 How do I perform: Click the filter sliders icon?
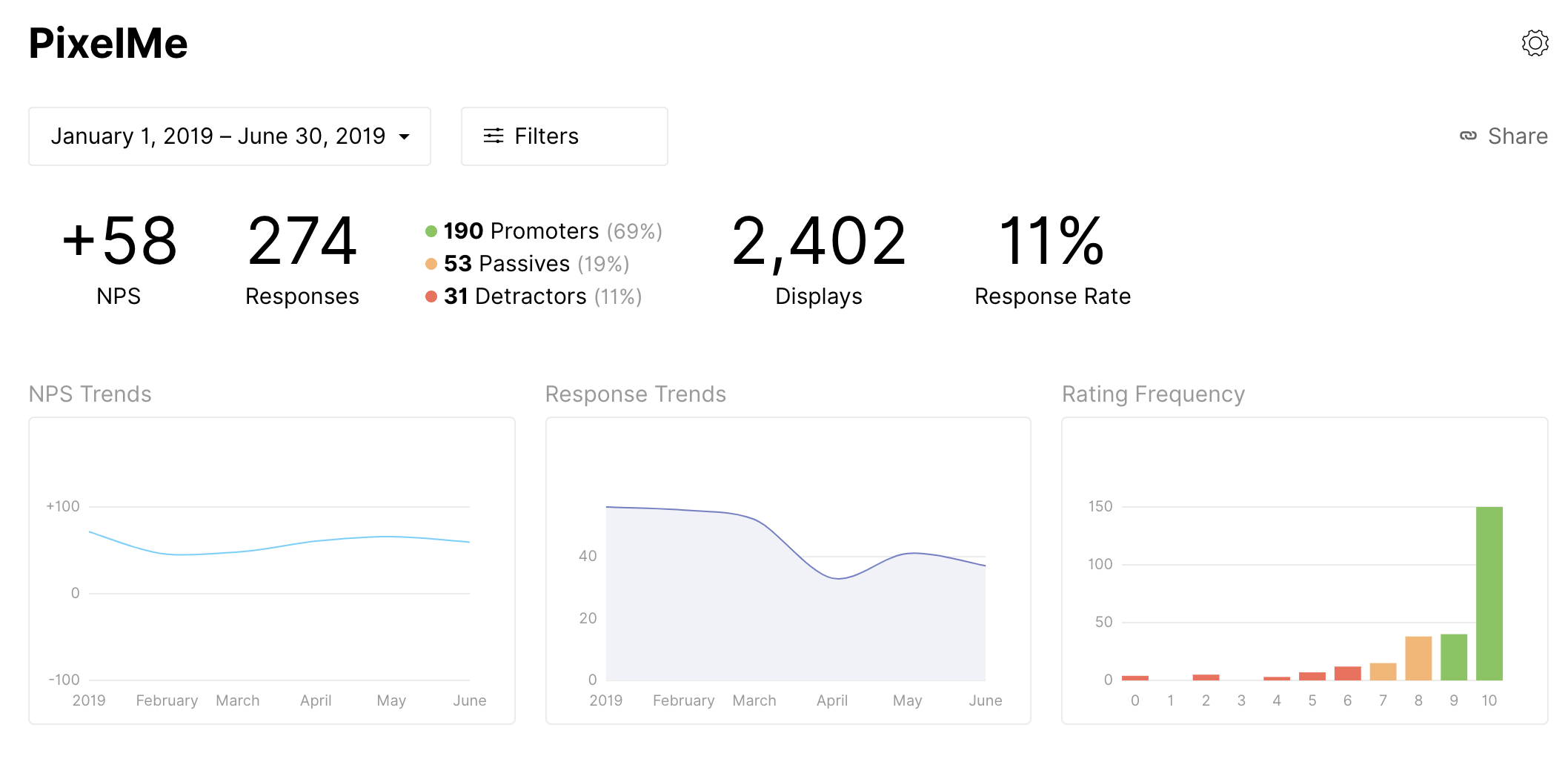494,136
